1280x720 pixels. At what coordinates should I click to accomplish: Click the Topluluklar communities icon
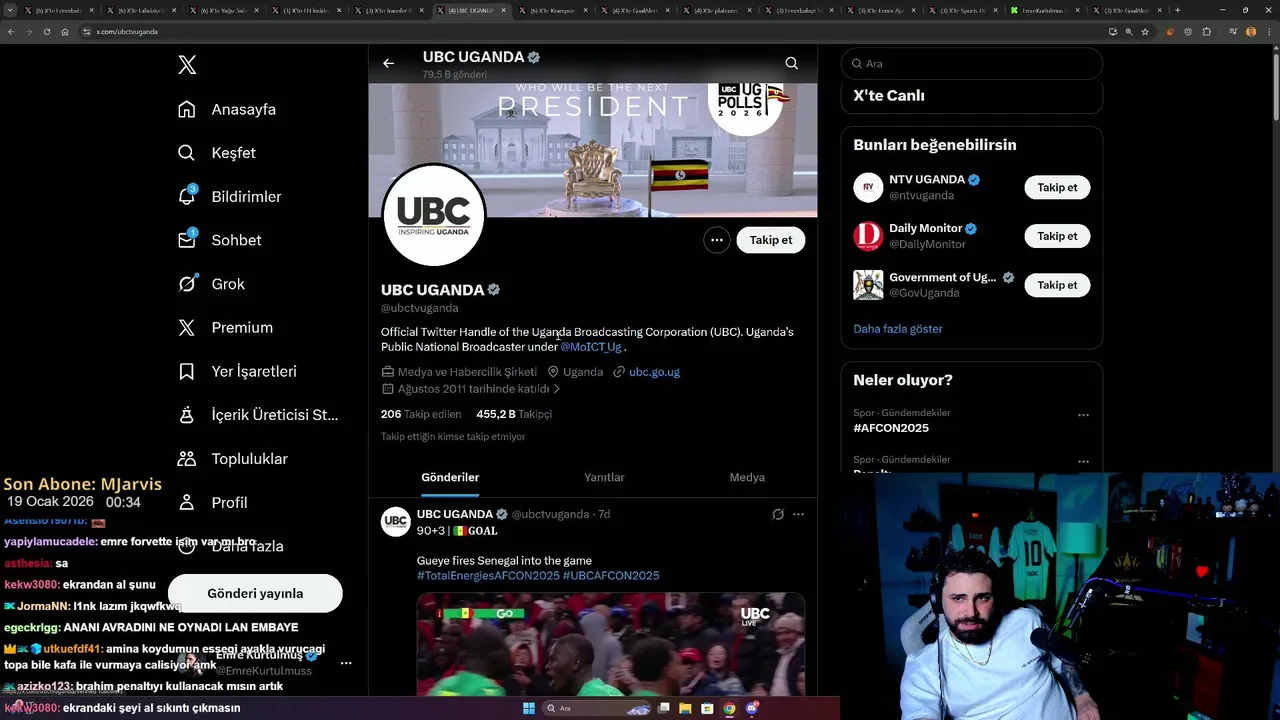[x=187, y=459]
